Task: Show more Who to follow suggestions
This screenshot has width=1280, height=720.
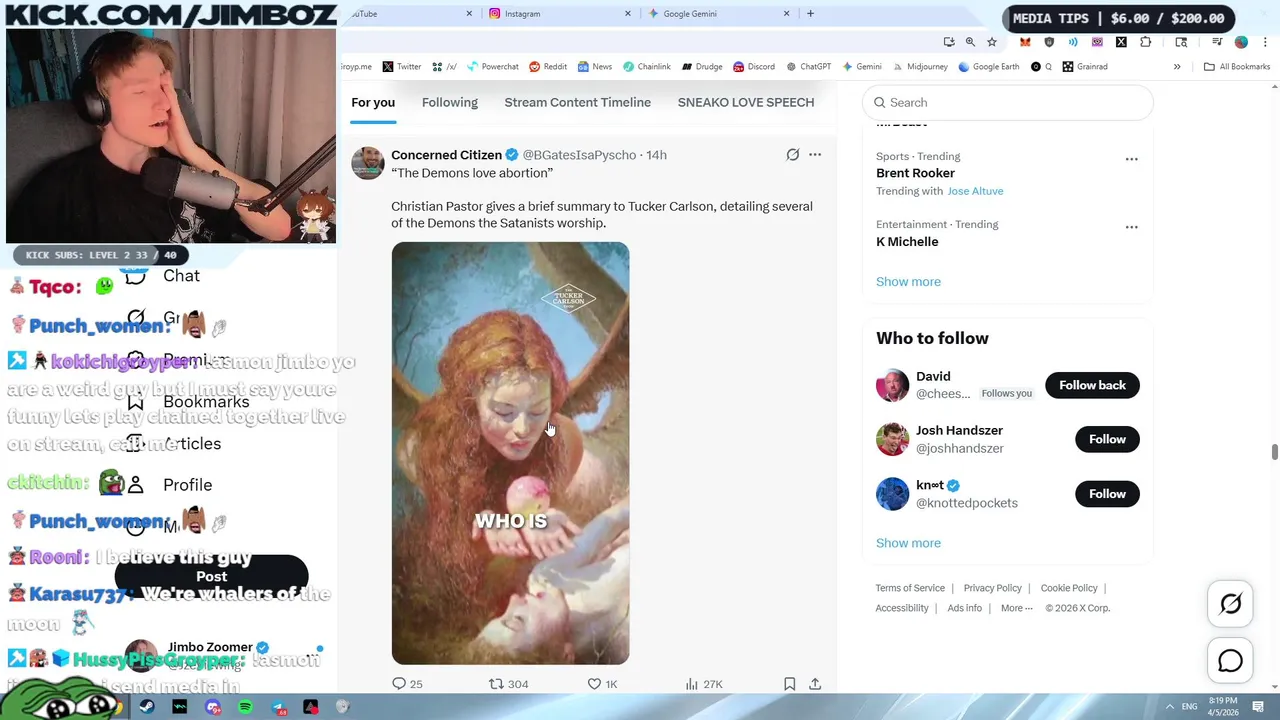Action: [908, 543]
